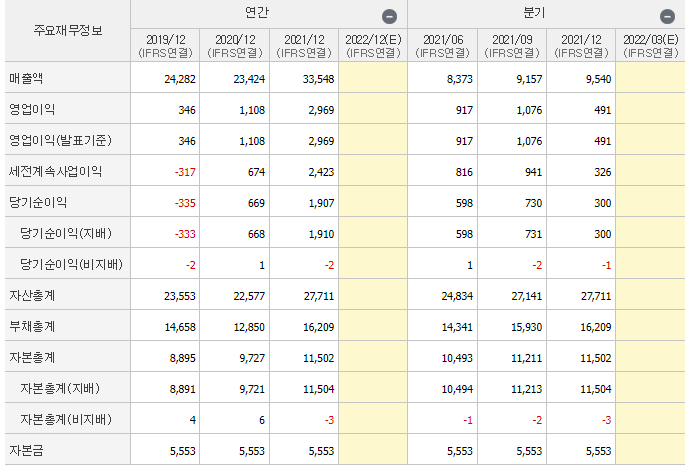This screenshot has height=465, width=692.
Task: Click the 24,834 total assets value
Action: coord(457,296)
